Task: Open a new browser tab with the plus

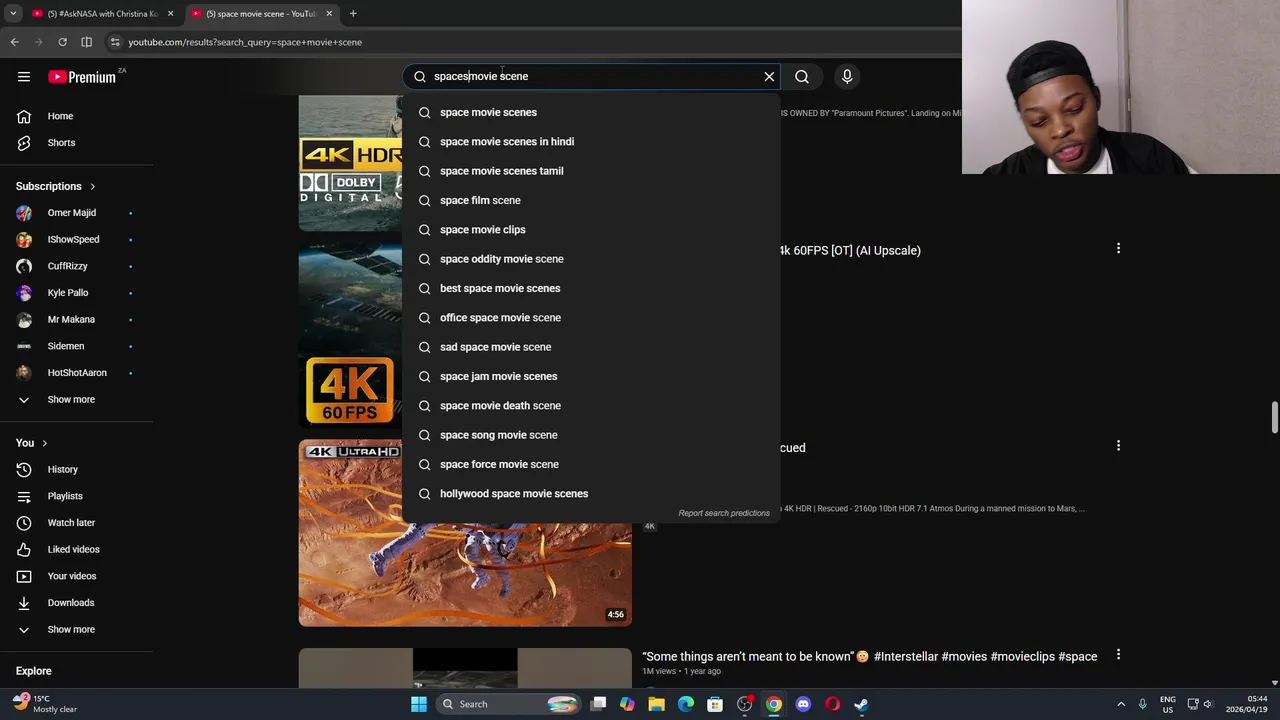Action: pyautogui.click(x=353, y=13)
